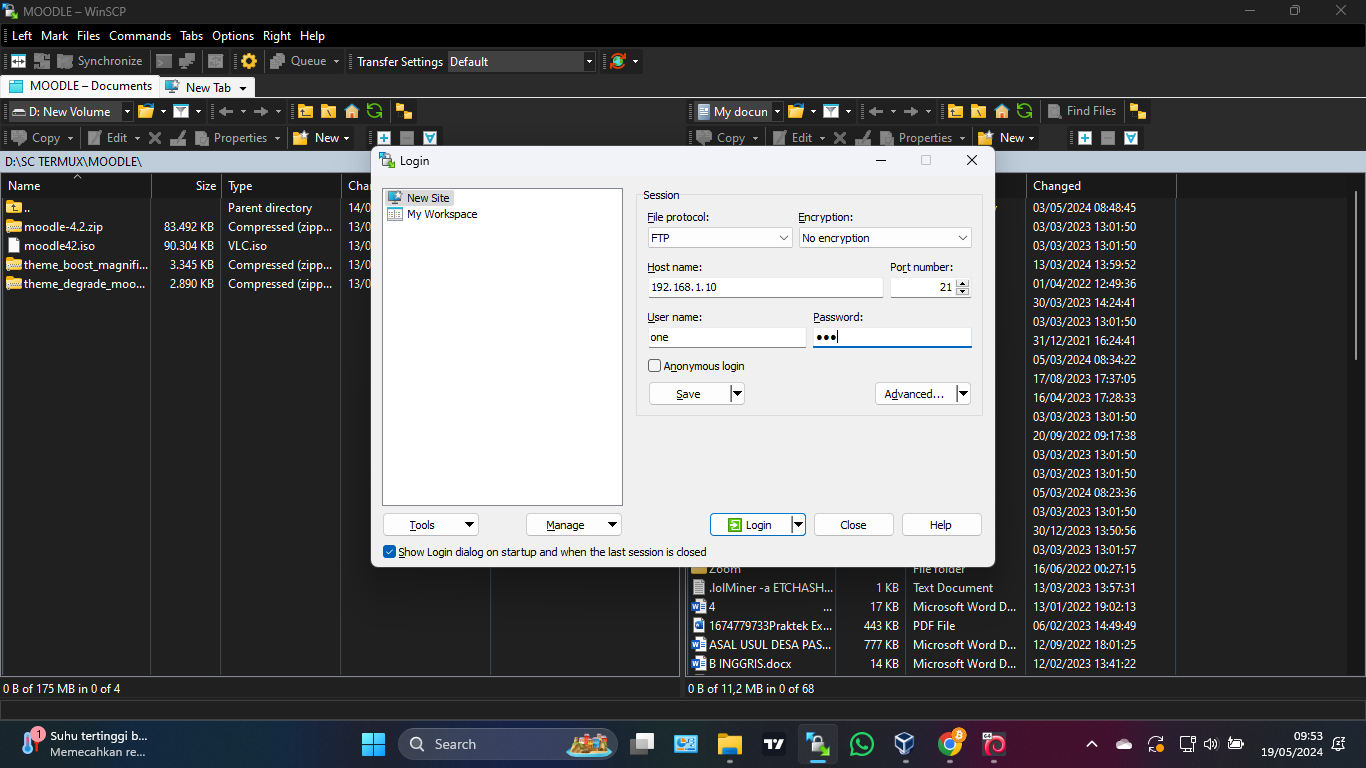Open WhatsApp from the taskbar

pyautogui.click(x=861, y=744)
